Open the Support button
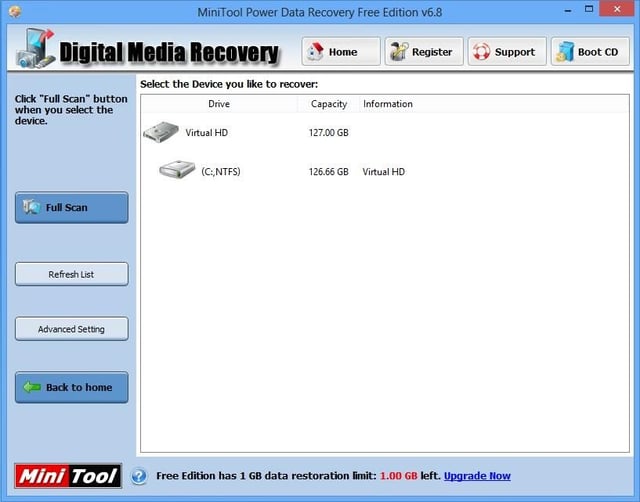The width and height of the screenshot is (640, 502). tap(507, 51)
